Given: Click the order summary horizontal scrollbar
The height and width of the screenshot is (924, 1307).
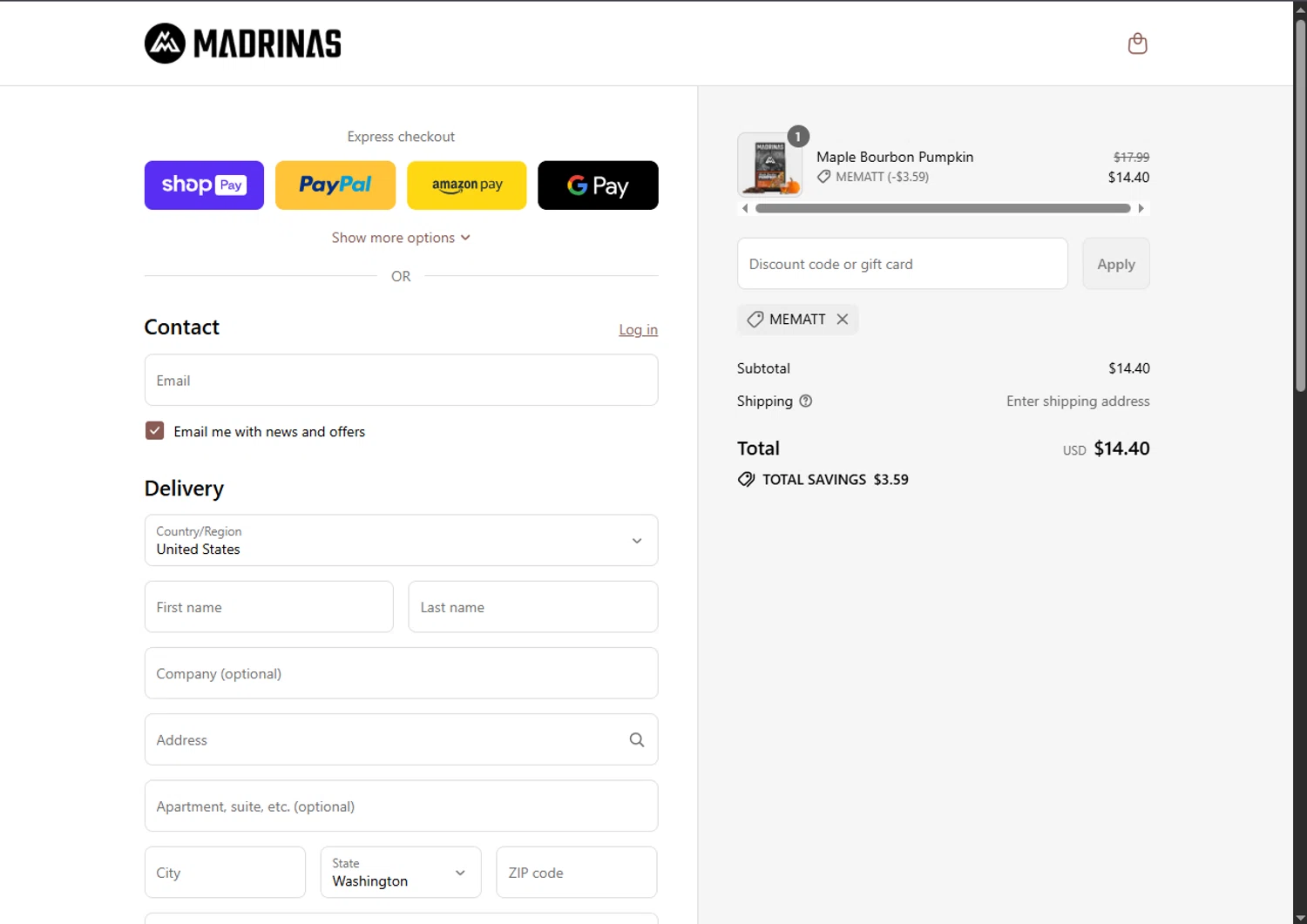Looking at the screenshot, I should pyautogui.click(x=943, y=208).
